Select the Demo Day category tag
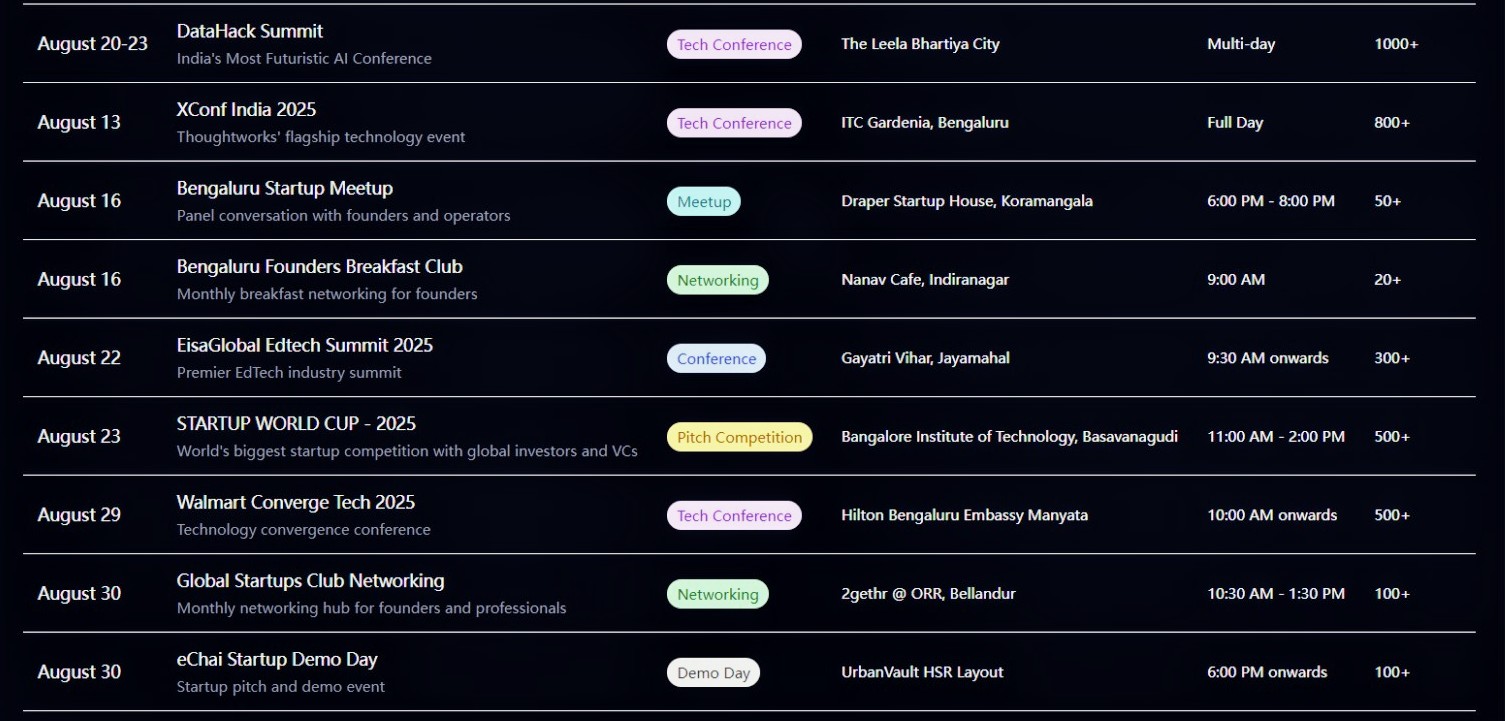The image size is (1505, 721). [x=713, y=672]
